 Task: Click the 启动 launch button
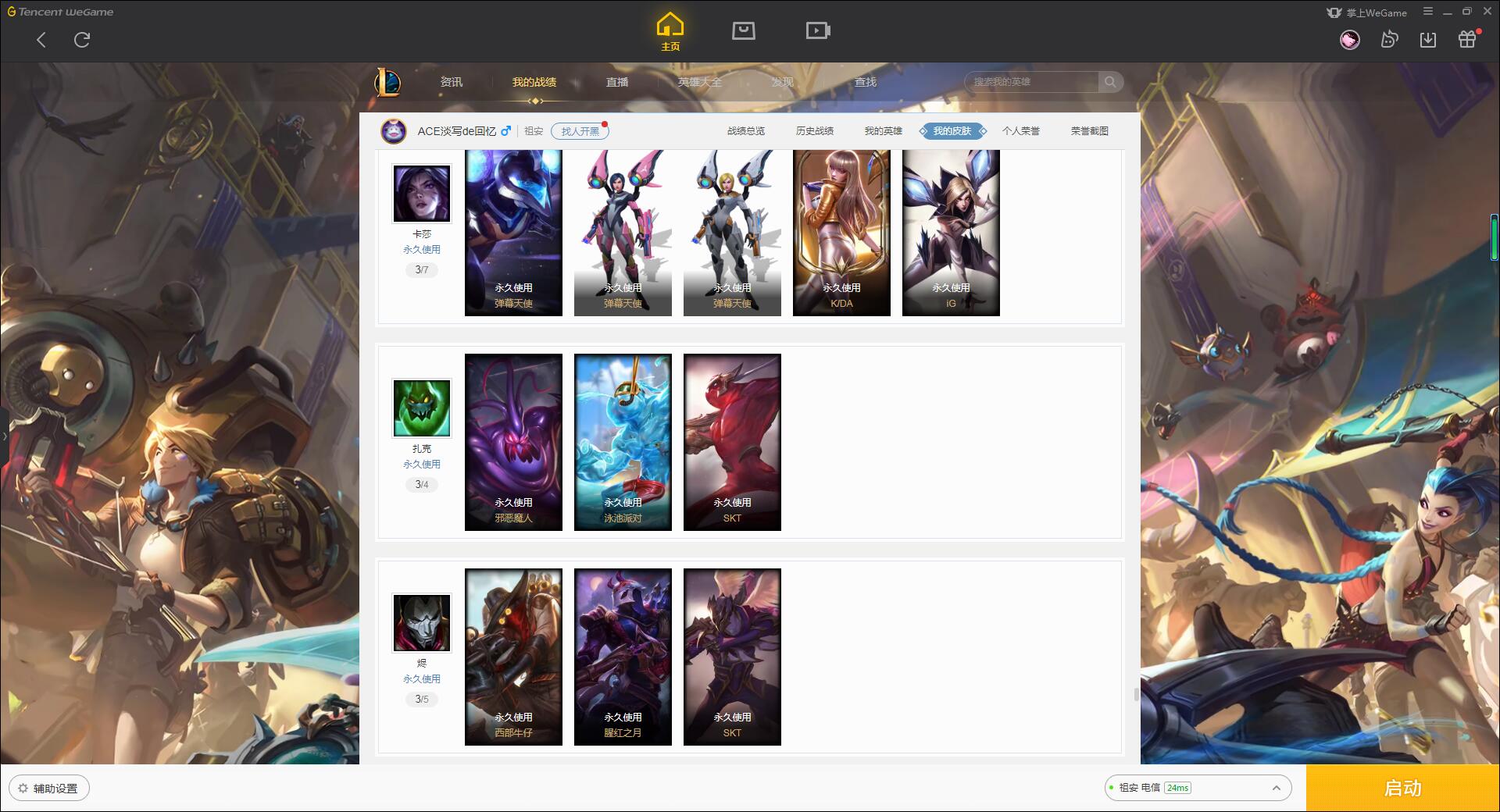click(x=1403, y=789)
